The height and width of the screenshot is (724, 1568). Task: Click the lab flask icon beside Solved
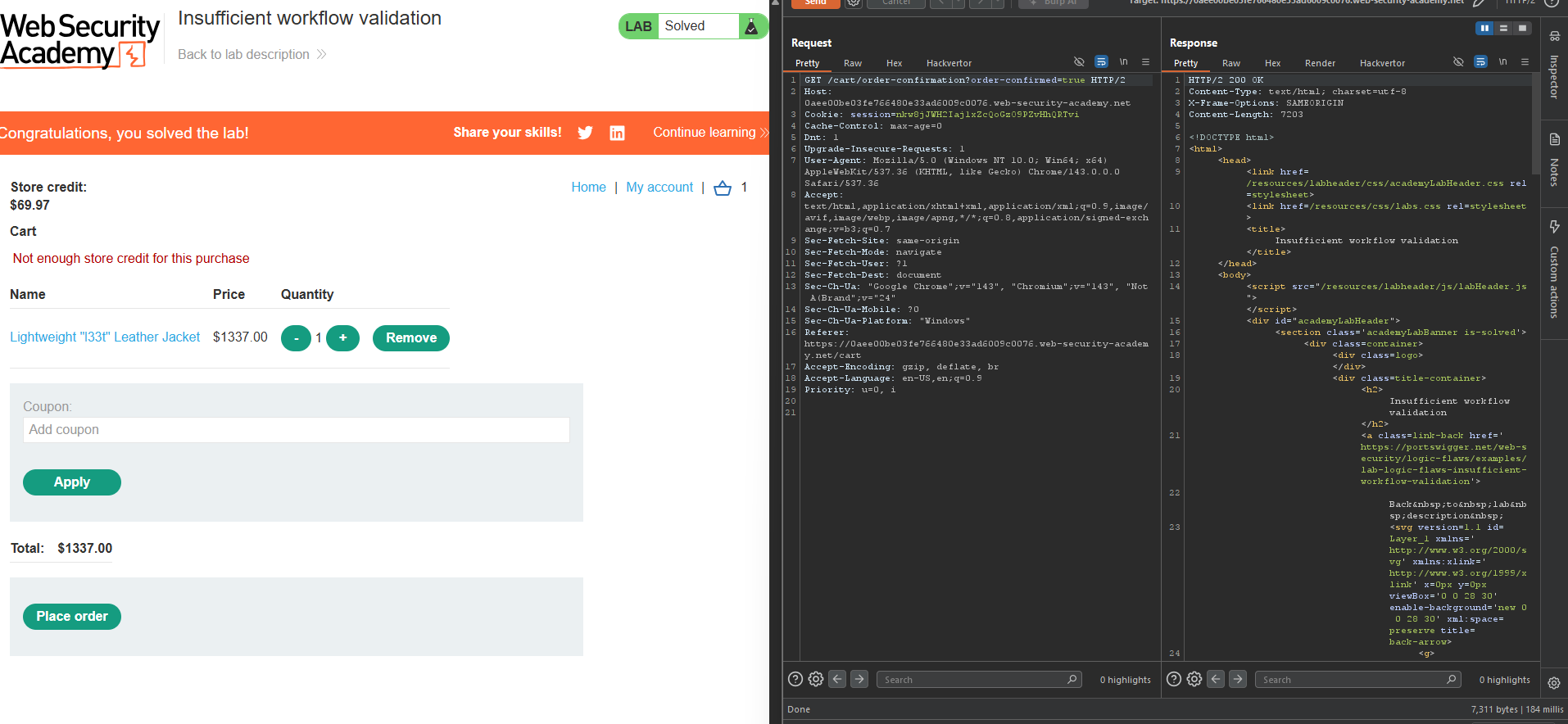pyautogui.click(x=751, y=26)
